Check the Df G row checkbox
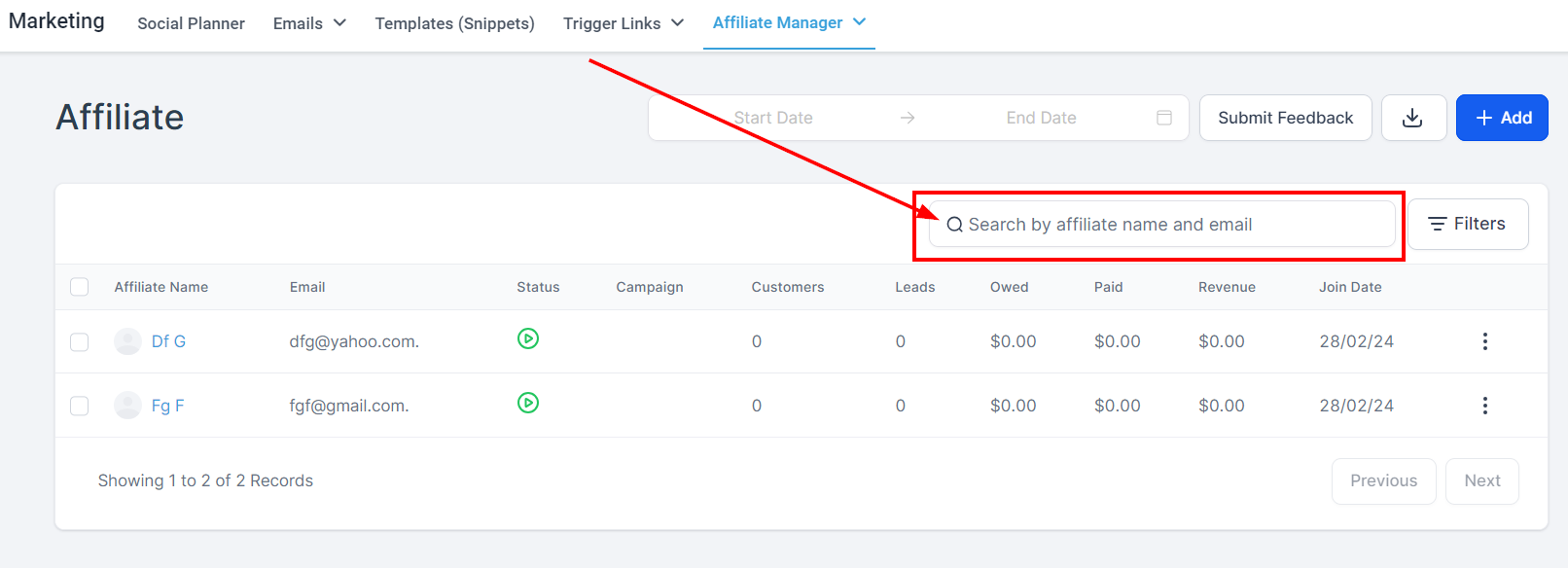Image resolution: width=1568 pixels, height=568 pixels. click(80, 342)
